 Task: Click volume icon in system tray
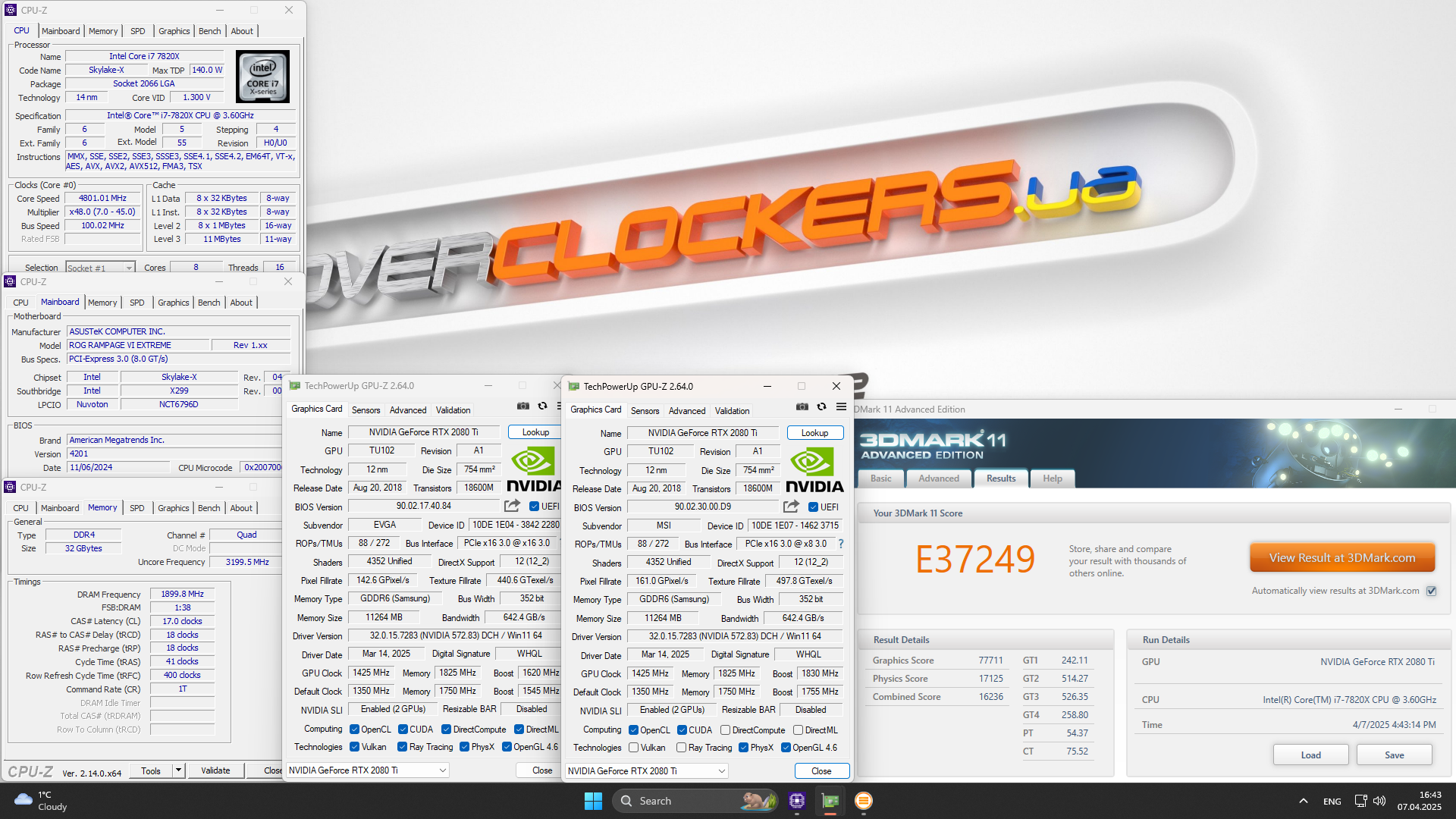pos(1379,801)
